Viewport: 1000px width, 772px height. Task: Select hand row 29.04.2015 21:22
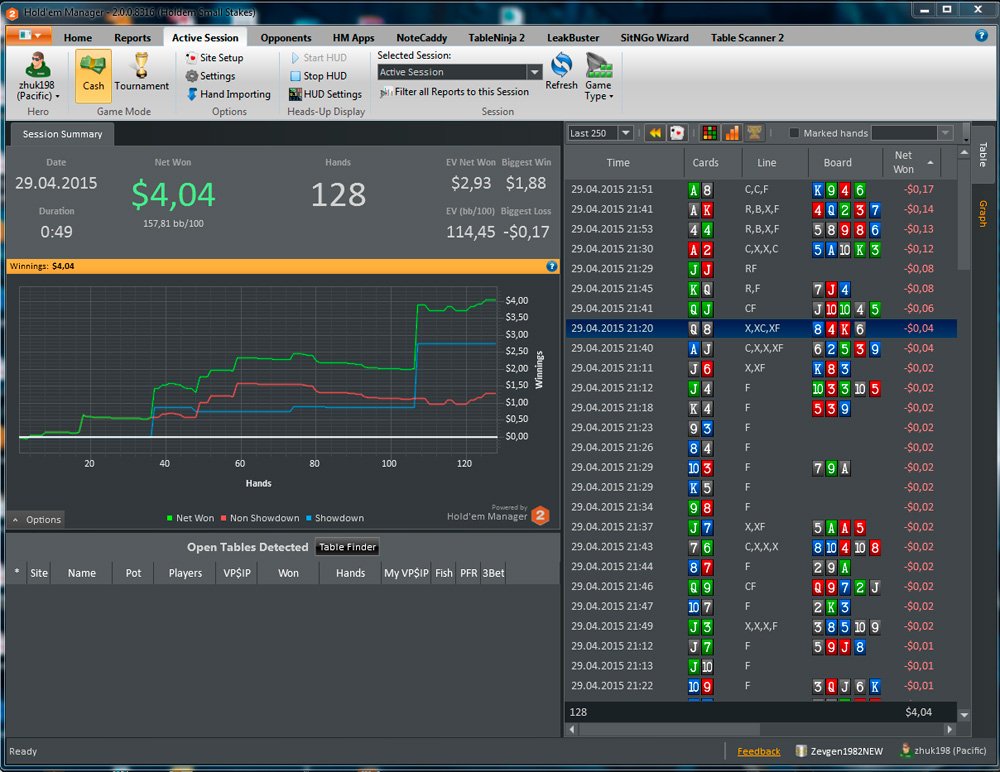click(761, 686)
